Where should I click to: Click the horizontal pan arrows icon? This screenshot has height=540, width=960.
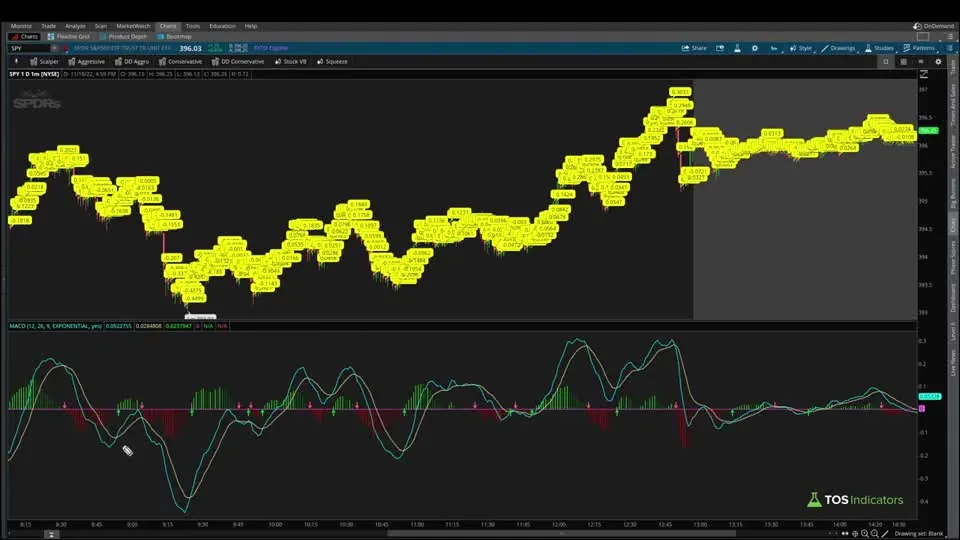[x=845, y=534]
